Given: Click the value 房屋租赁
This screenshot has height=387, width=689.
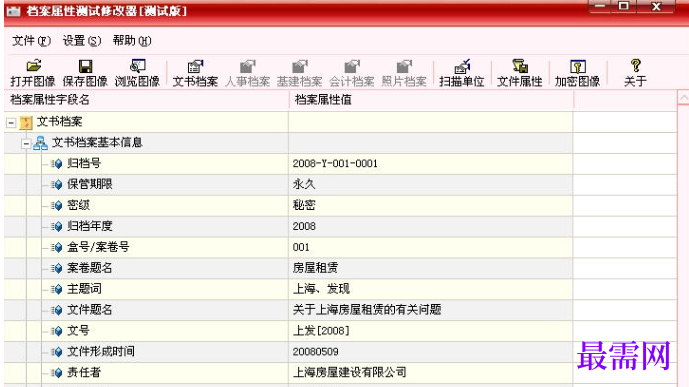Looking at the screenshot, I should [315, 268].
